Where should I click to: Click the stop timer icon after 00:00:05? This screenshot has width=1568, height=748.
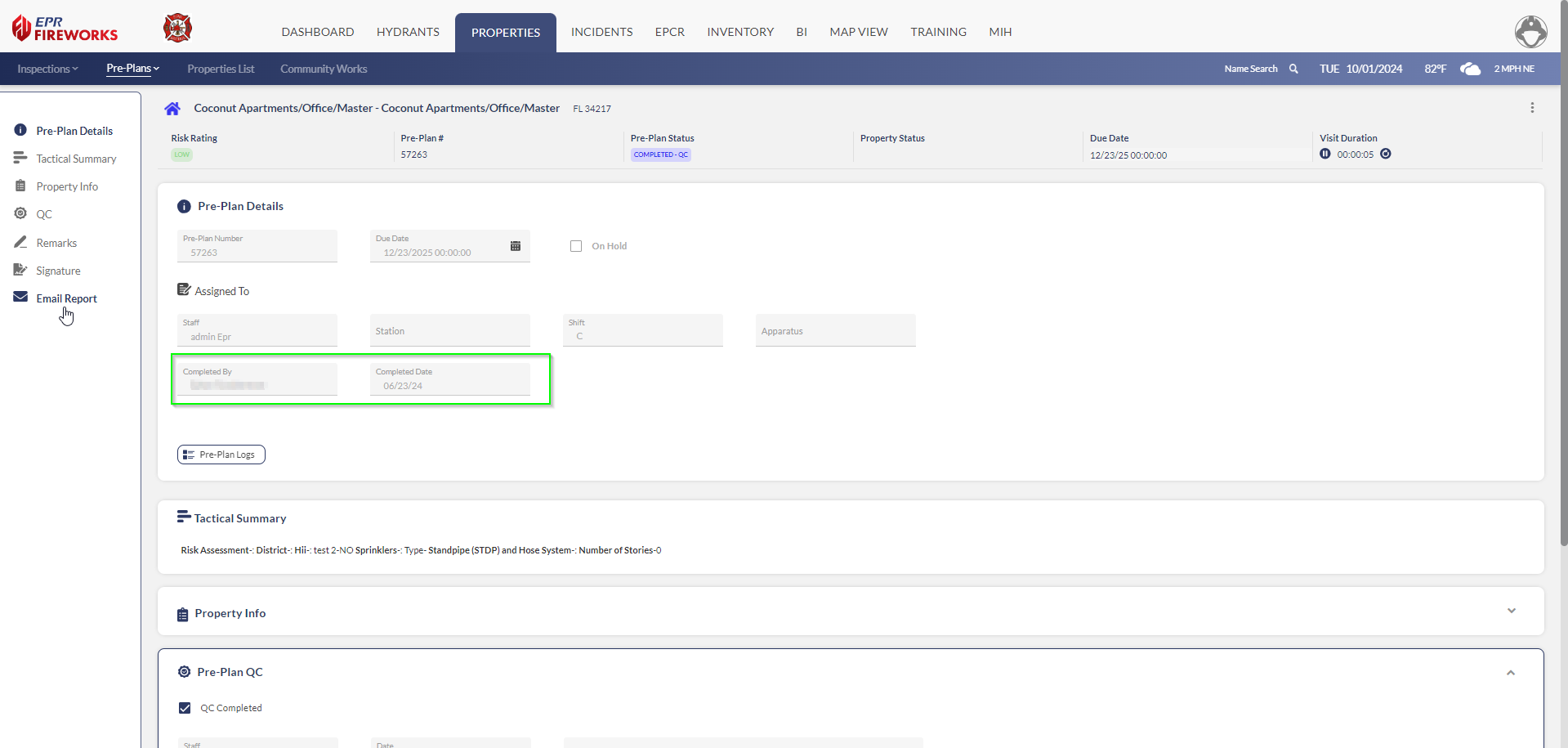pyautogui.click(x=1386, y=154)
